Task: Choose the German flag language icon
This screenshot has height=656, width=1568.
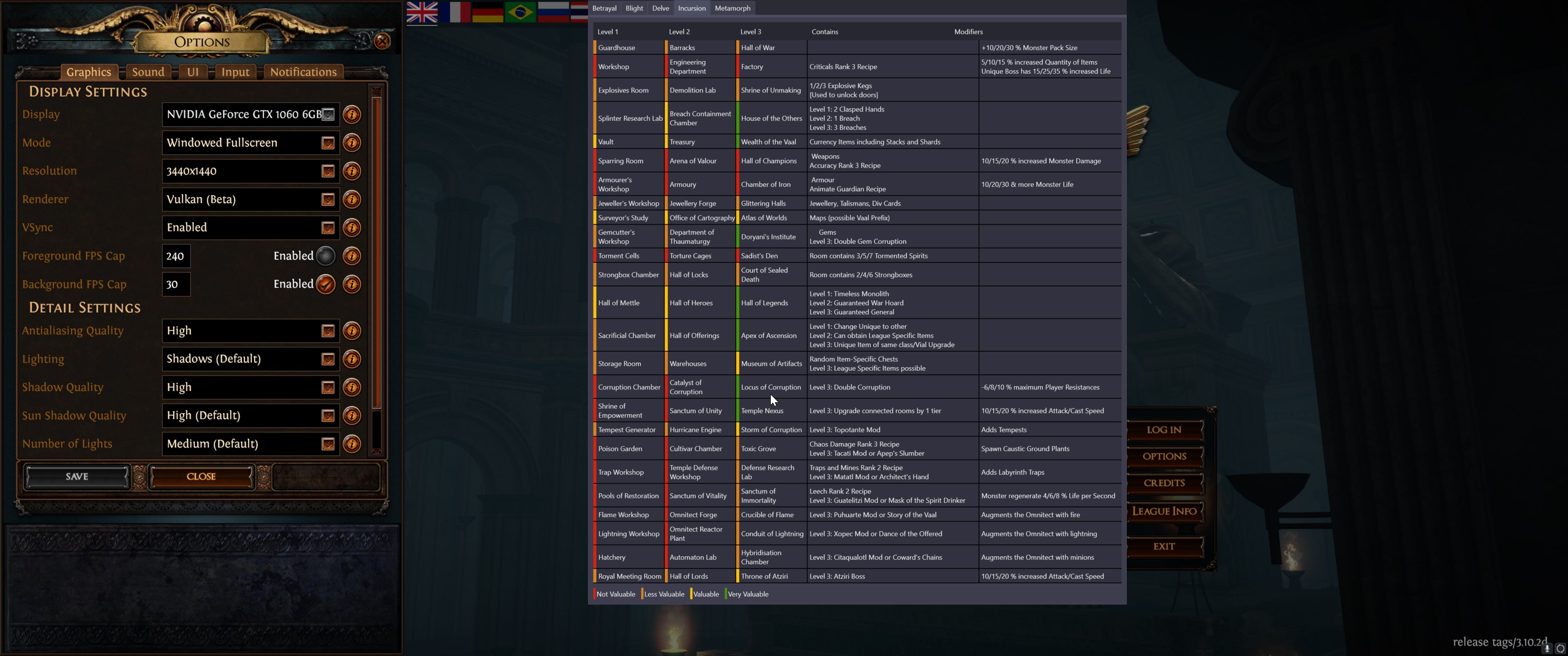Action: point(488,11)
